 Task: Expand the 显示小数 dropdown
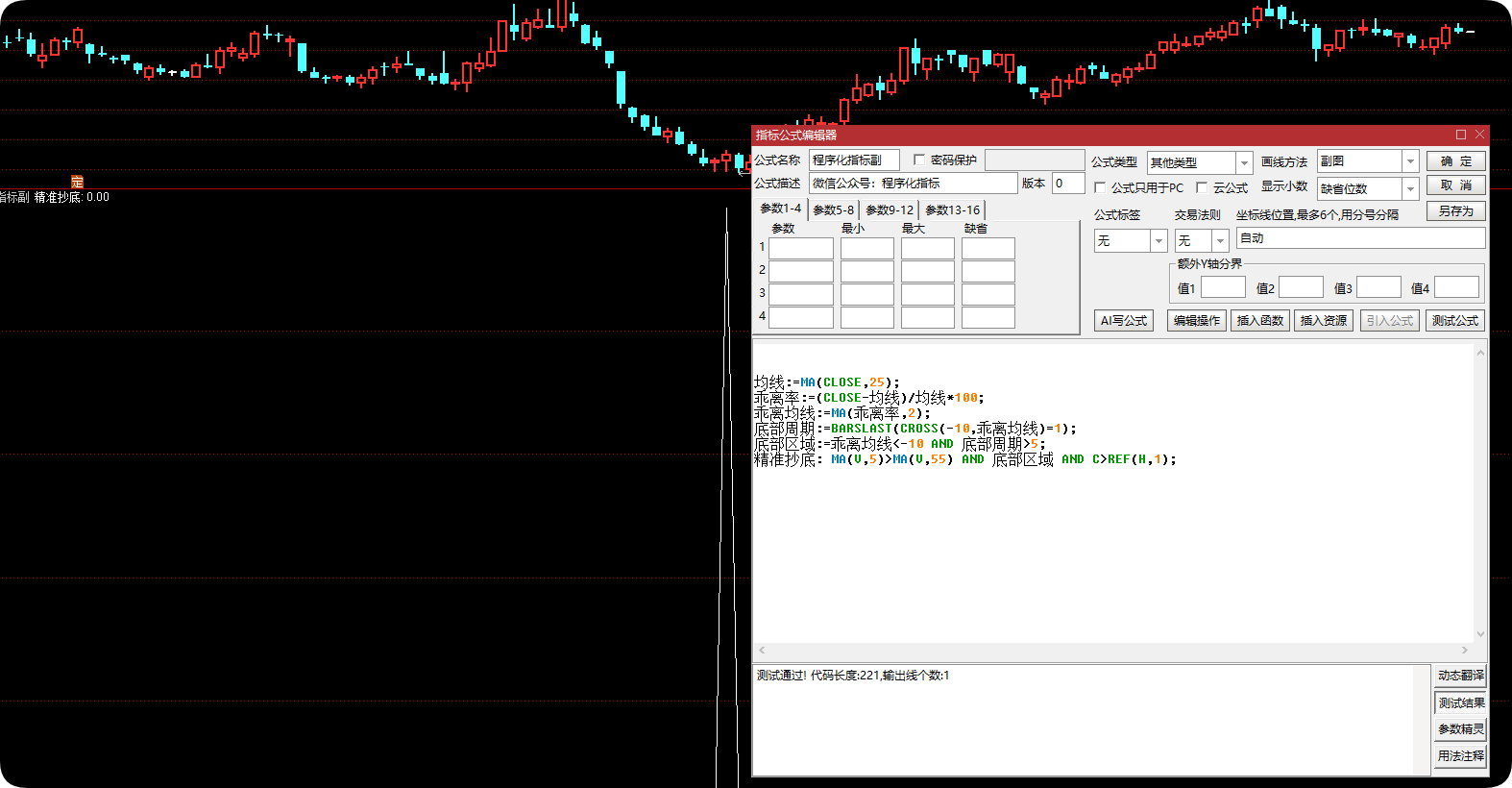point(1410,189)
